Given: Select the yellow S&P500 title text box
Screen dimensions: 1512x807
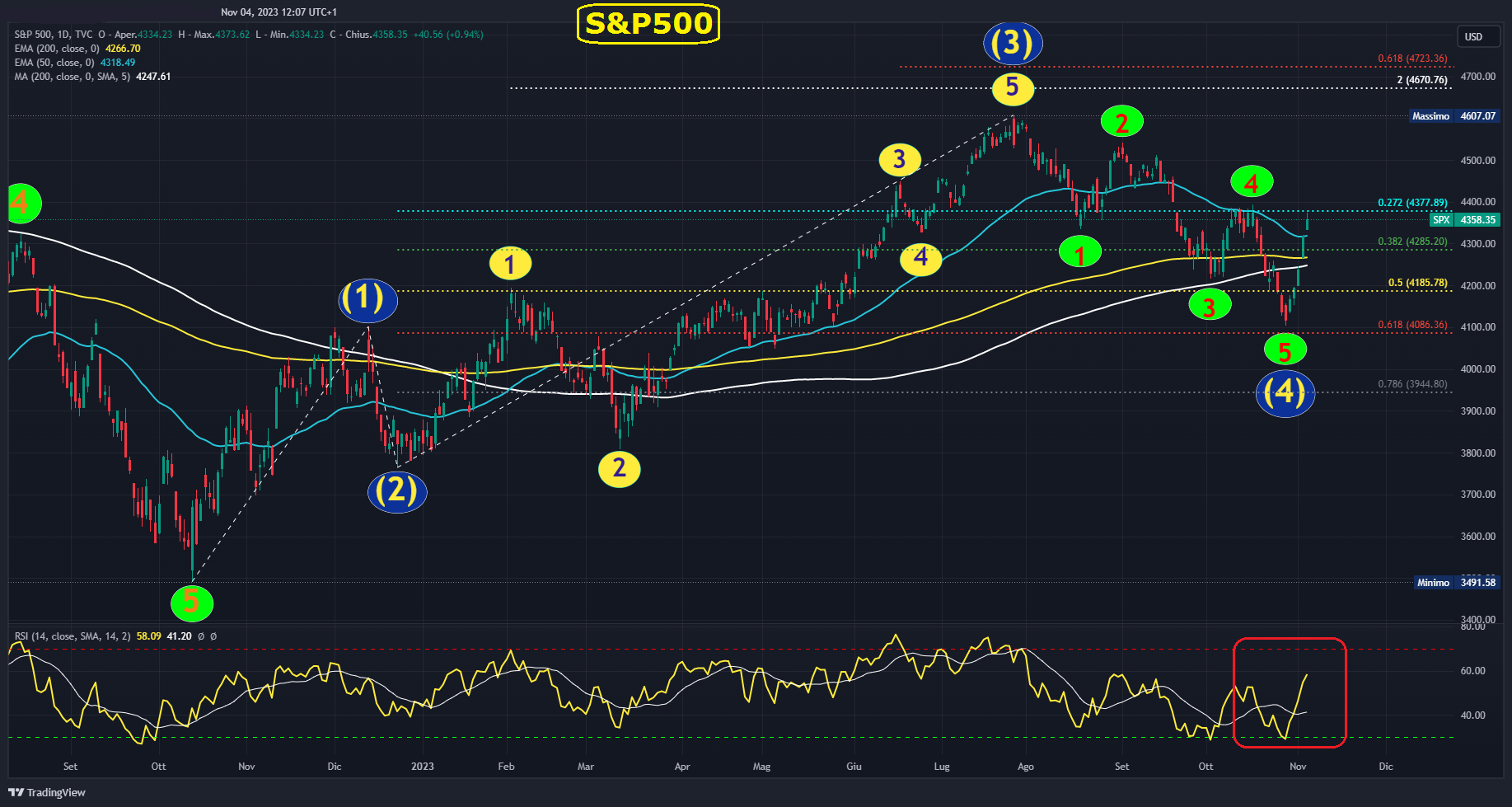Looking at the screenshot, I should point(648,24).
